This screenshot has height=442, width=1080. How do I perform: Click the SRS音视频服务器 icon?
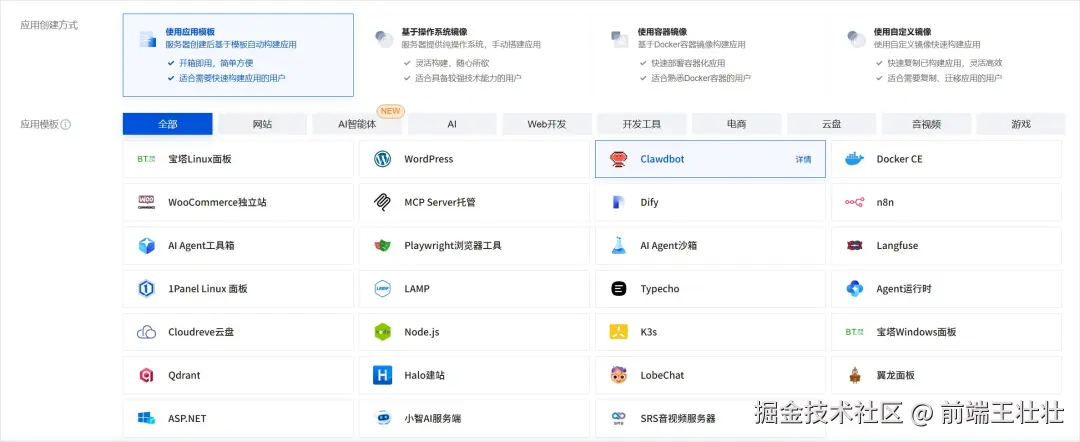619,419
